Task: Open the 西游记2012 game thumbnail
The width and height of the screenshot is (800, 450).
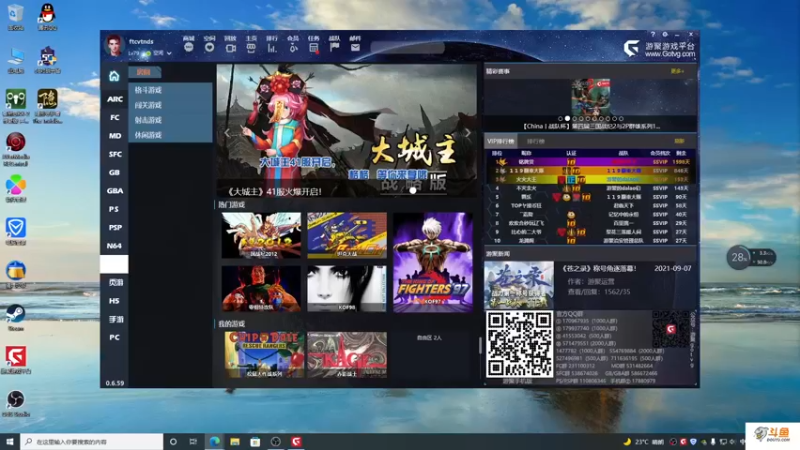Action: click(x=261, y=235)
